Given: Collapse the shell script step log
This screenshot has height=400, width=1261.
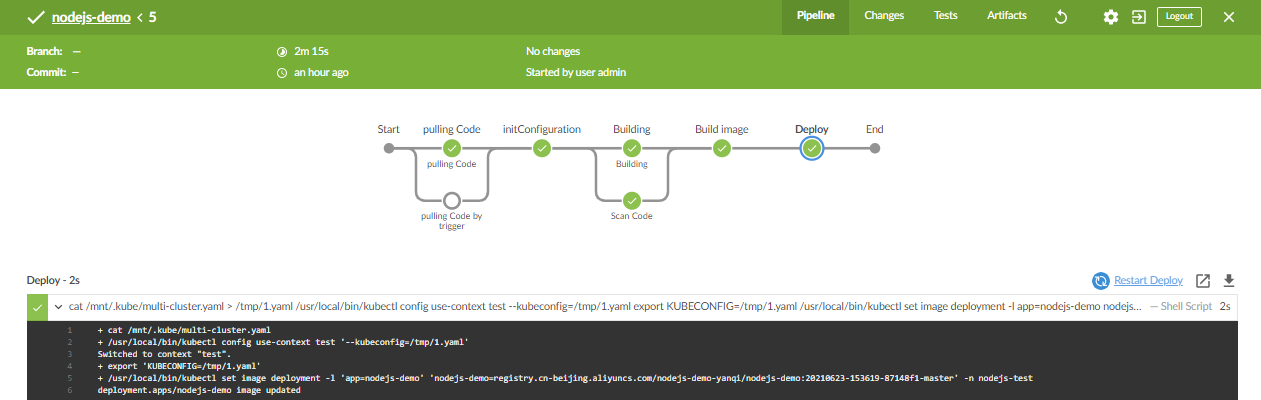Looking at the screenshot, I should 37,307.
